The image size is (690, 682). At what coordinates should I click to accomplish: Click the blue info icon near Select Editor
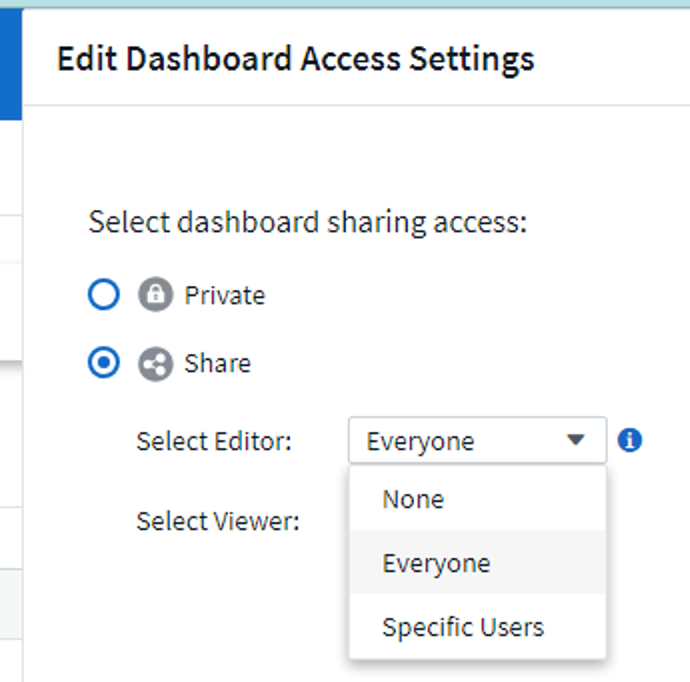pyautogui.click(x=630, y=440)
